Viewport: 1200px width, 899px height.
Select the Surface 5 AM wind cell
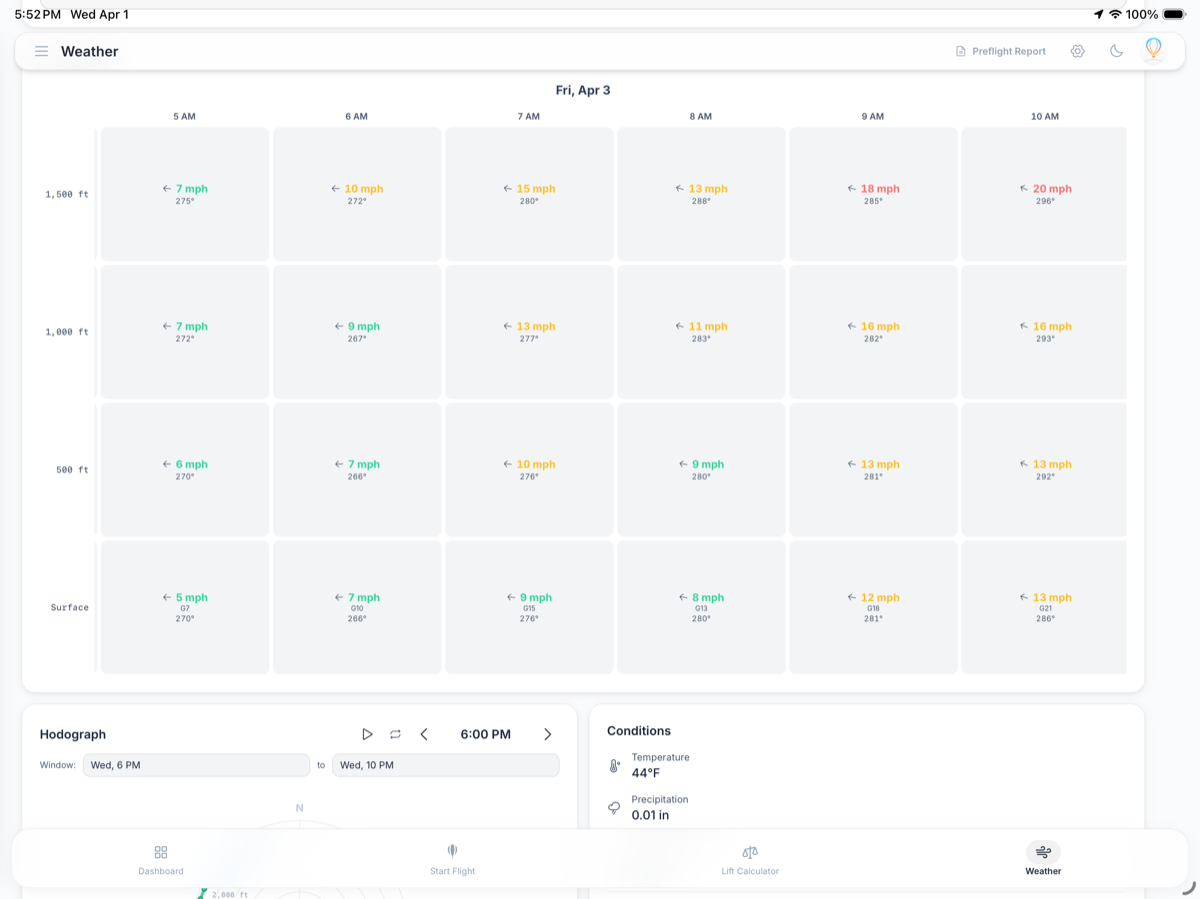coord(185,606)
